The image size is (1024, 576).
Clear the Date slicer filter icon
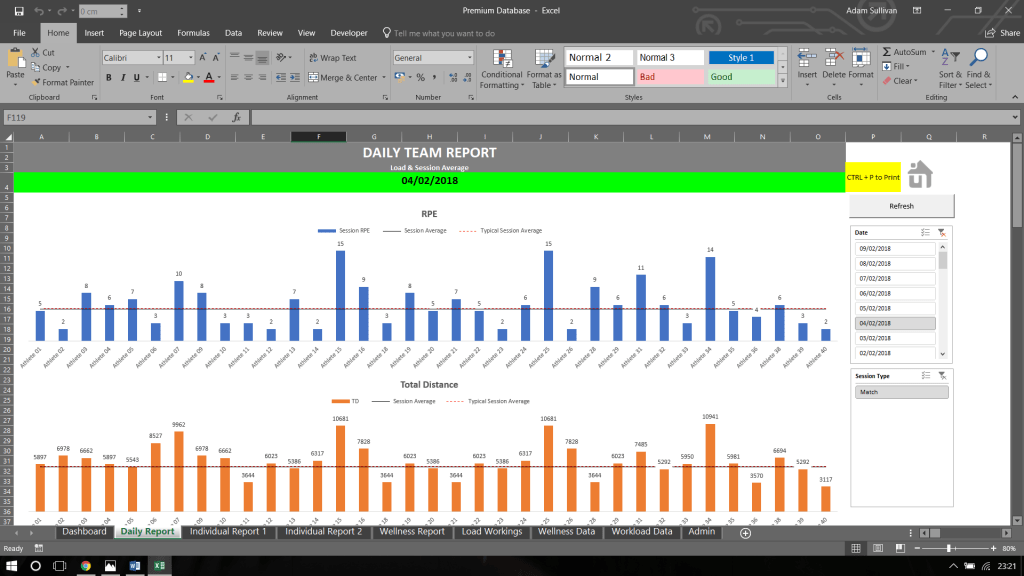point(941,231)
